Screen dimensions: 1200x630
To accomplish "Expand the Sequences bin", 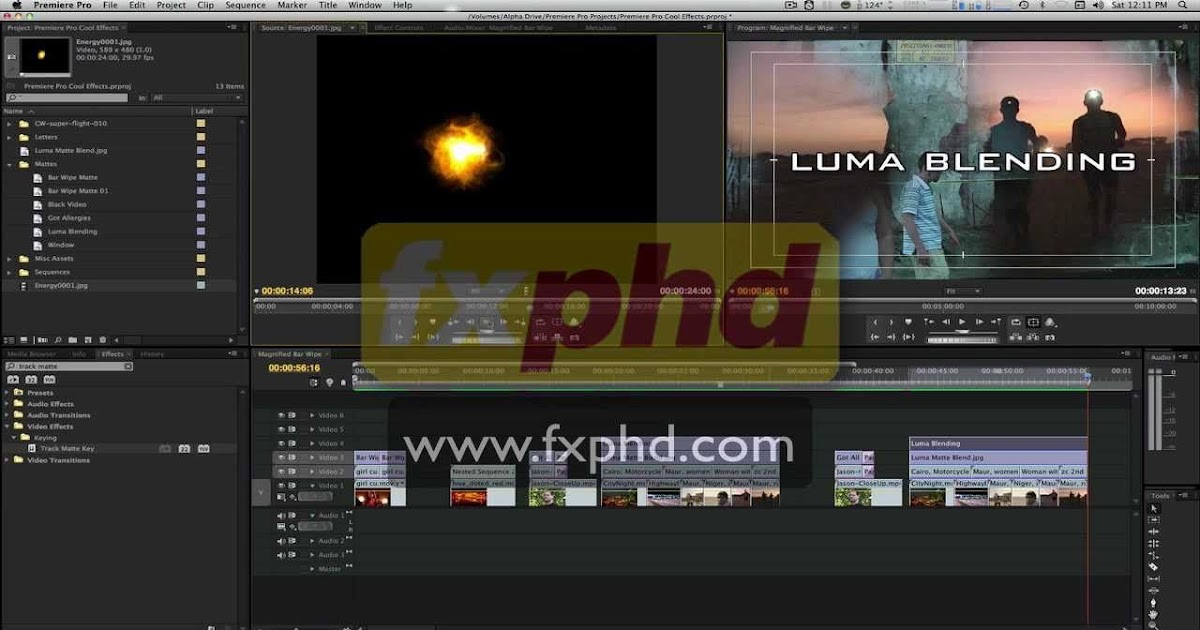I will (x=10, y=272).
